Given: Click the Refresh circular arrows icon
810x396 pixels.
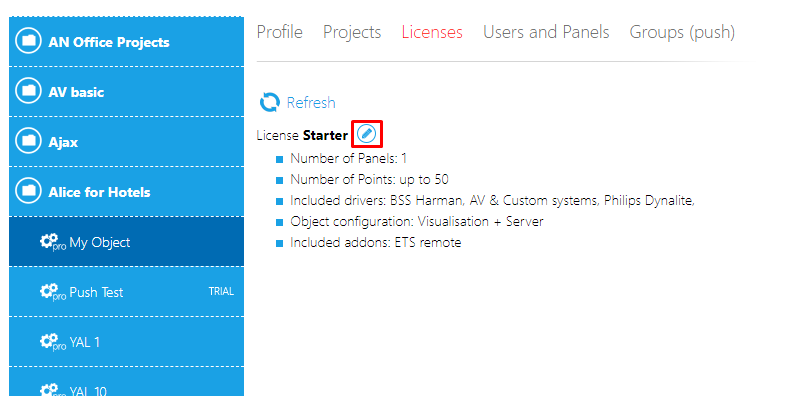Looking at the screenshot, I should 270,102.
